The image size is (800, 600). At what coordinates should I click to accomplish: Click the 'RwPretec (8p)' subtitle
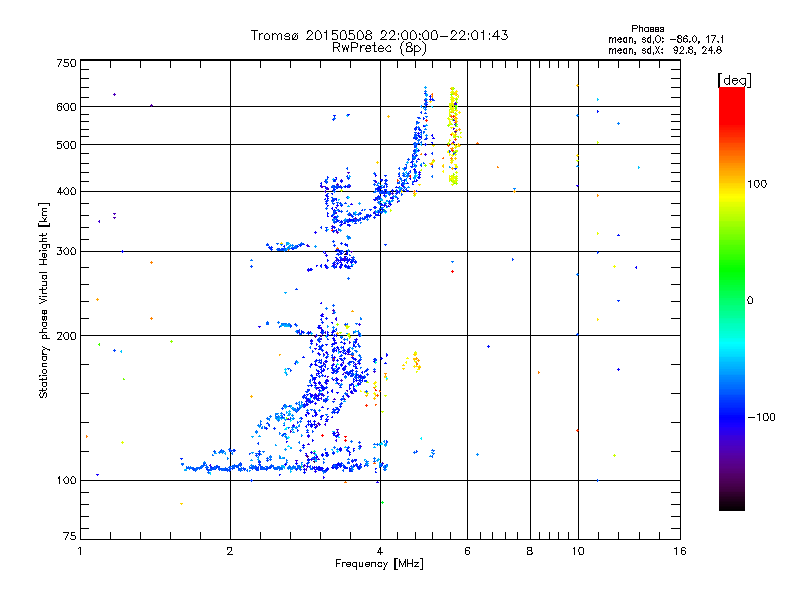(379, 48)
